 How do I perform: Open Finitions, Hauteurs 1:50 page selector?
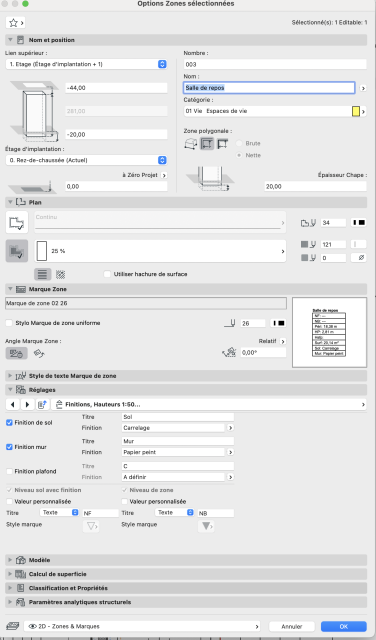pos(208,404)
